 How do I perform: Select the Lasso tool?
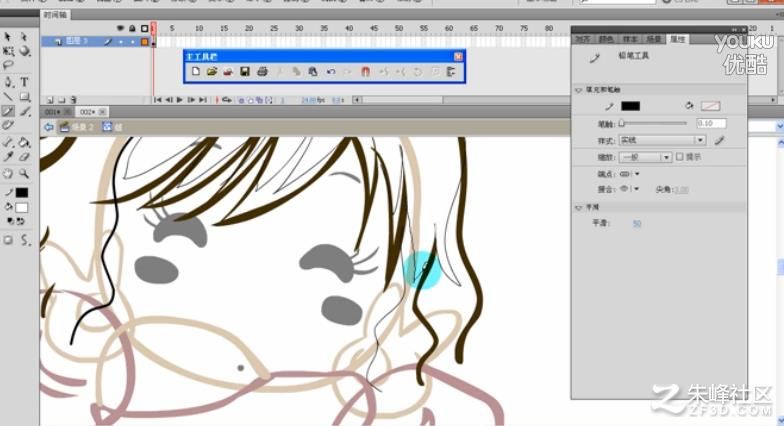[x=8, y=65]
